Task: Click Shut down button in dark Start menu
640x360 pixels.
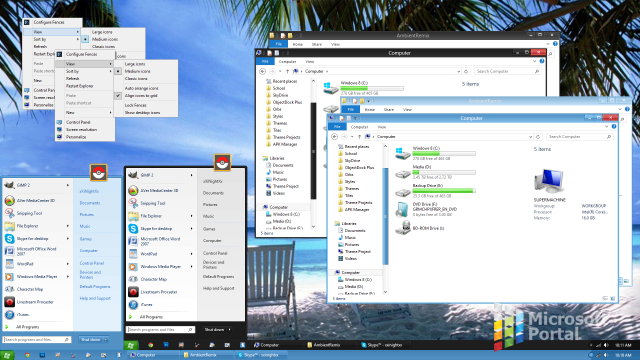Action: click(214, 329)
